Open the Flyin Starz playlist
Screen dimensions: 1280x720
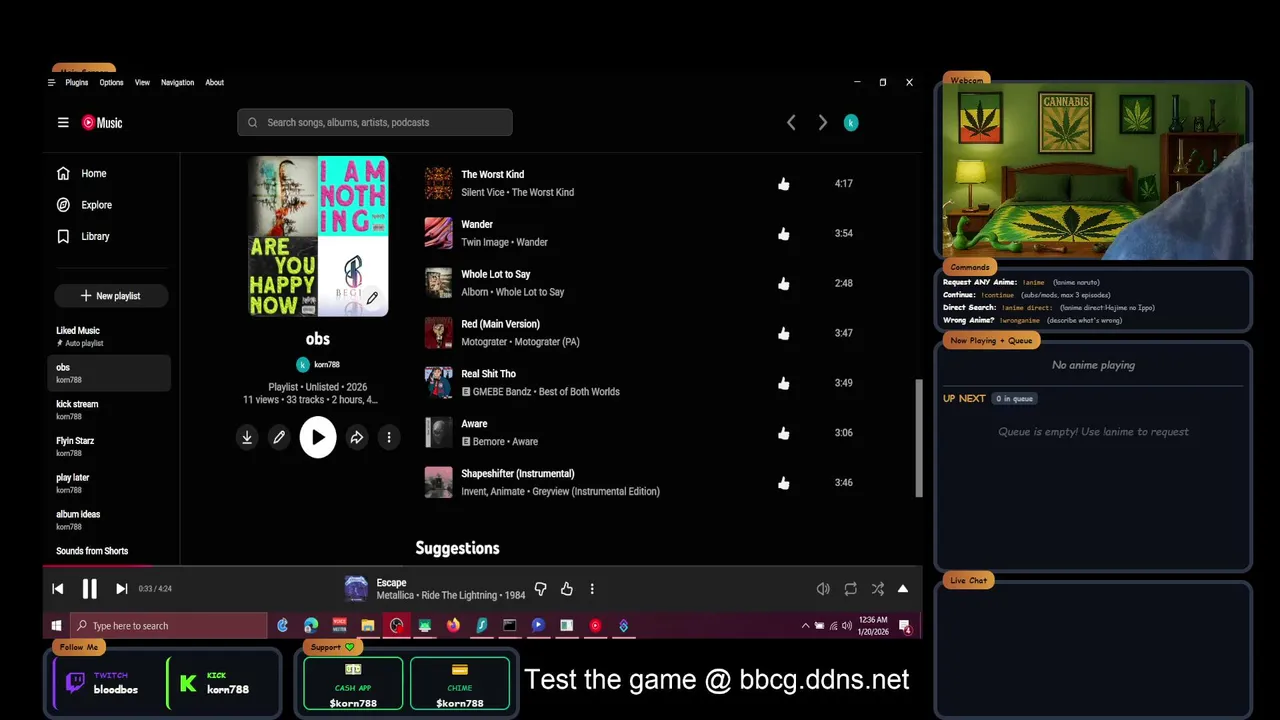click(x=111, y=446)
